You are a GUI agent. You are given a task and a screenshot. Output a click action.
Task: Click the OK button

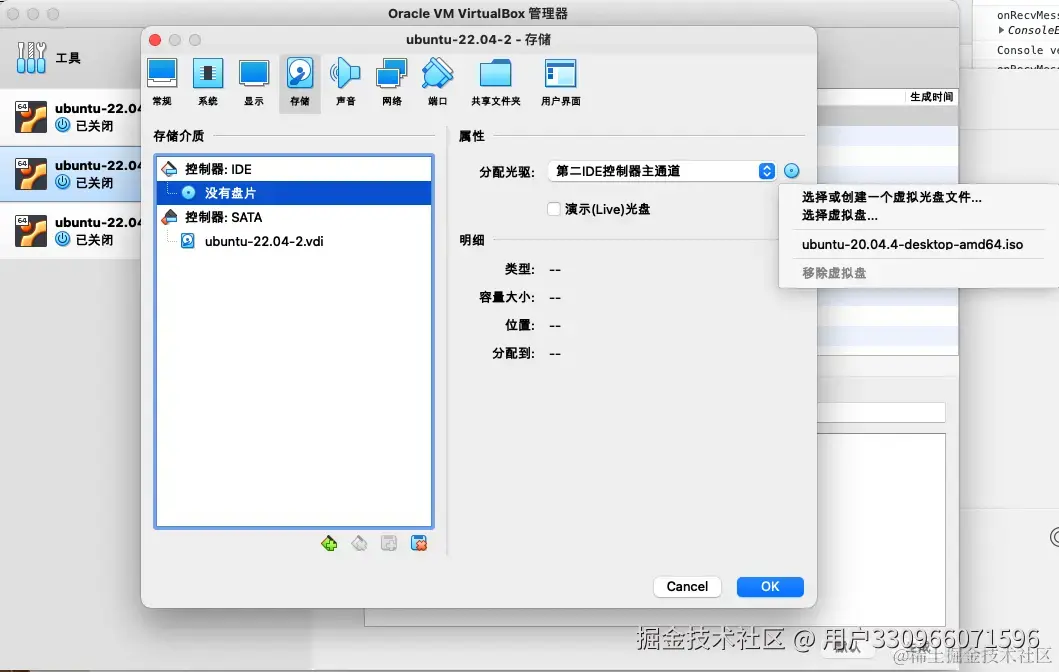pos(770,586)
